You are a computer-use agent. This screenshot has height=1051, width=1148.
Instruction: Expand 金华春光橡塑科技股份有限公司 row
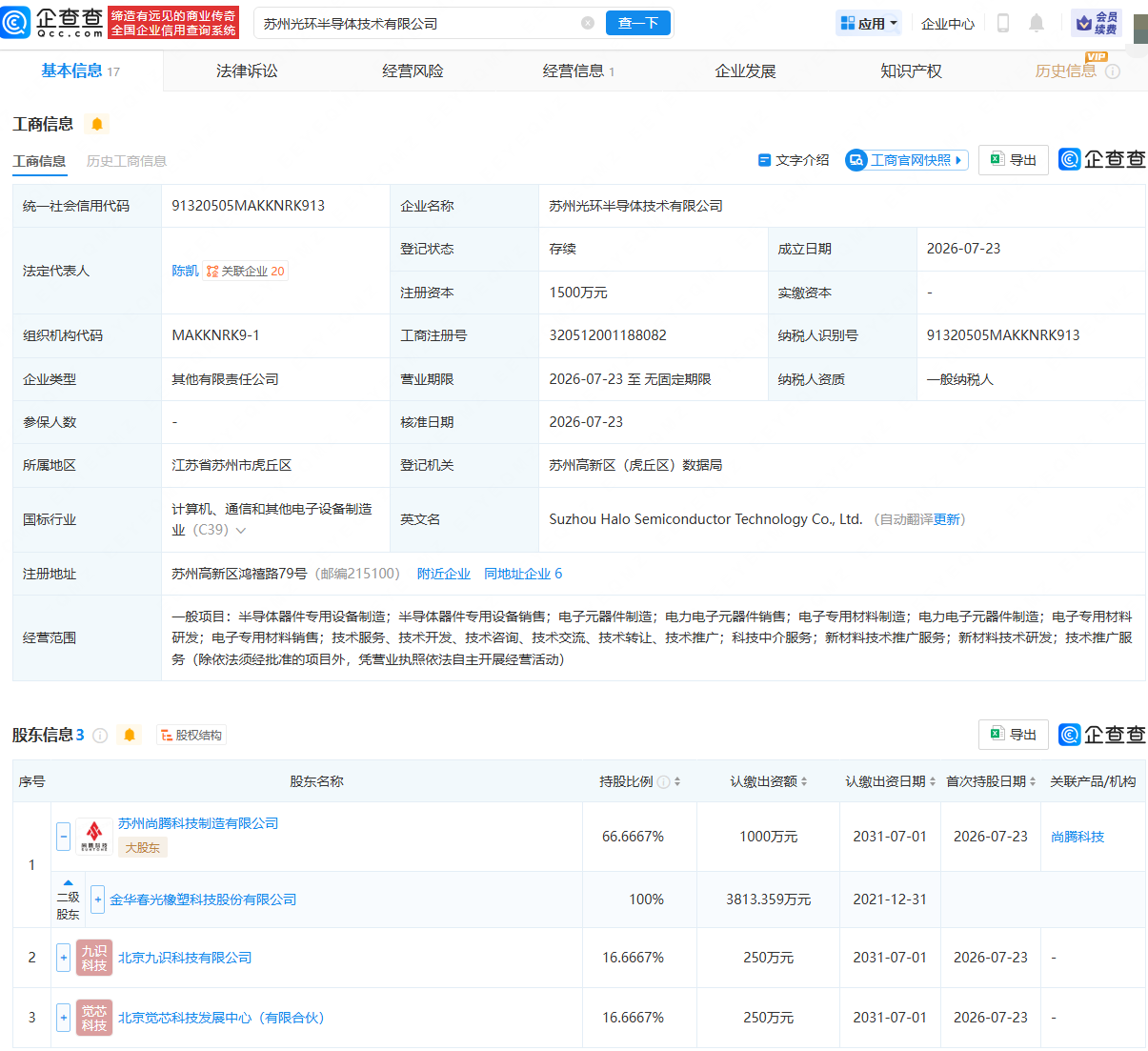[97, 899]
